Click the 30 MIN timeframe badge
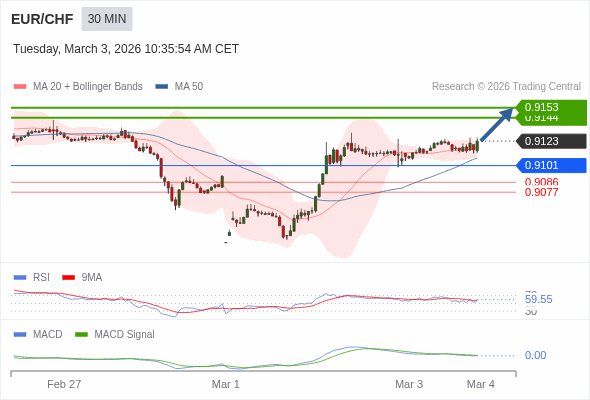The width and height of the screenshot is (590, 400). [107, 19]
